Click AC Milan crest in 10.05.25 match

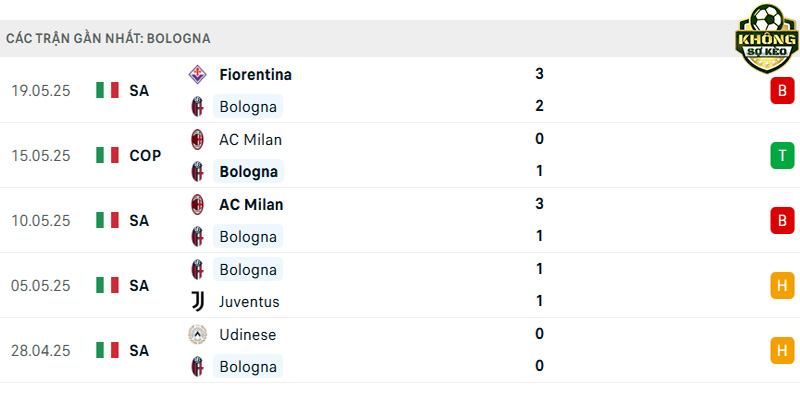tap(197, 205)
